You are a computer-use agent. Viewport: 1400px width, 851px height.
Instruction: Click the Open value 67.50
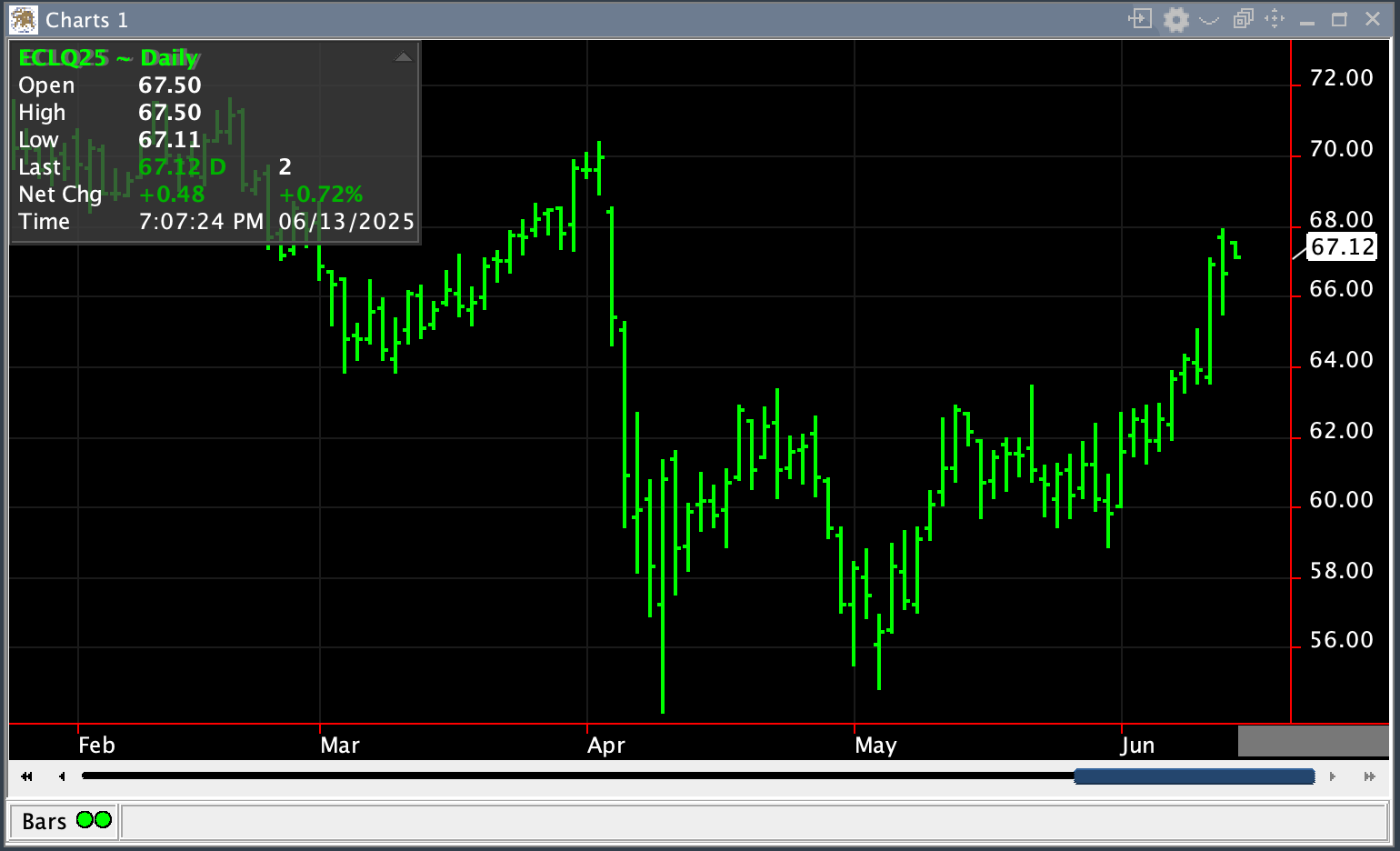(170, 85)
